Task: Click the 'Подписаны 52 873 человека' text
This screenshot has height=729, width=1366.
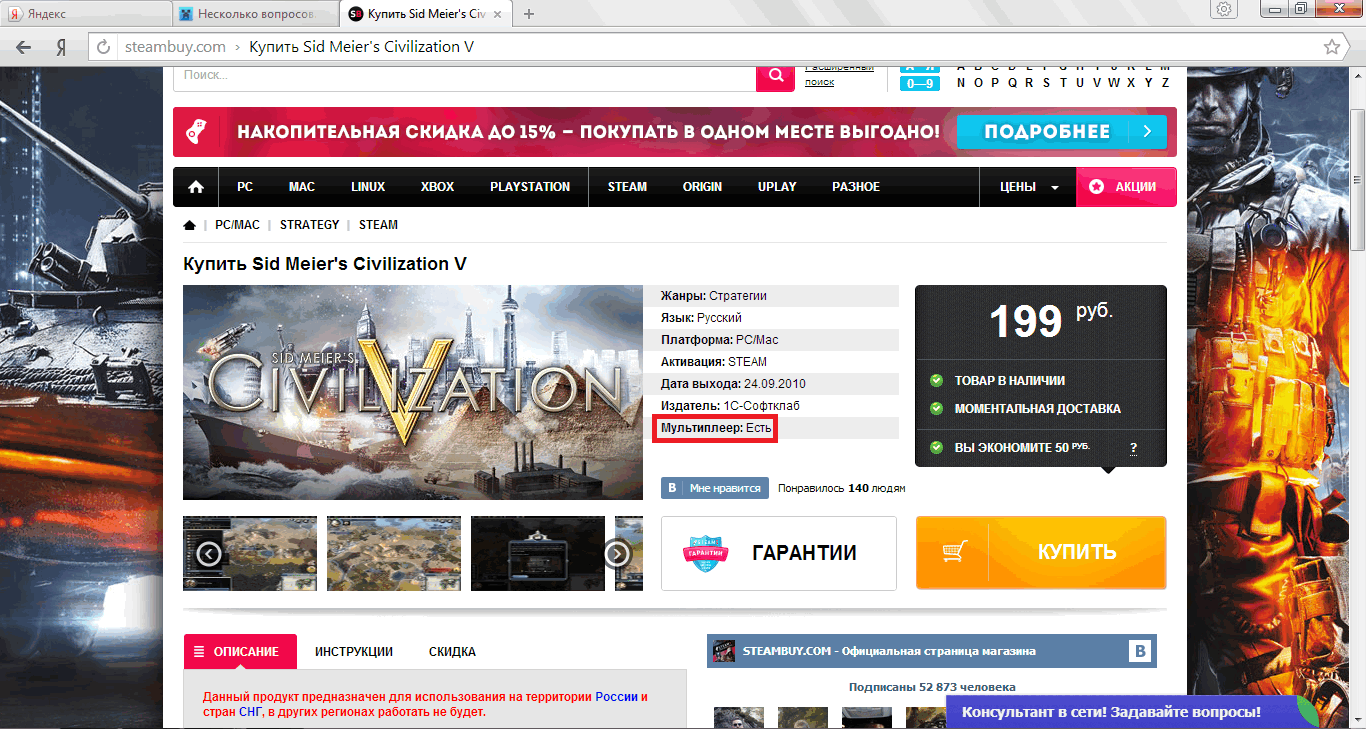Action: click(932, 687)
